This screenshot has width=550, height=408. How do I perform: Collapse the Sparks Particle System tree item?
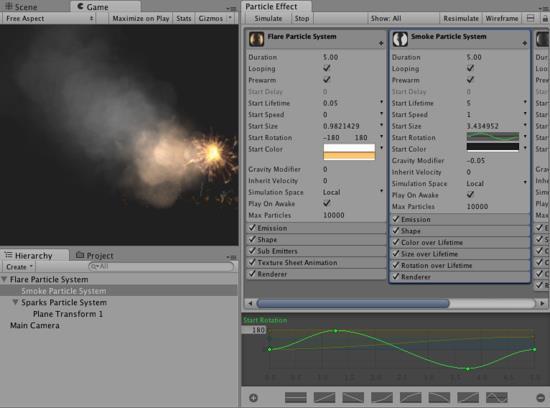coord(15,302)
